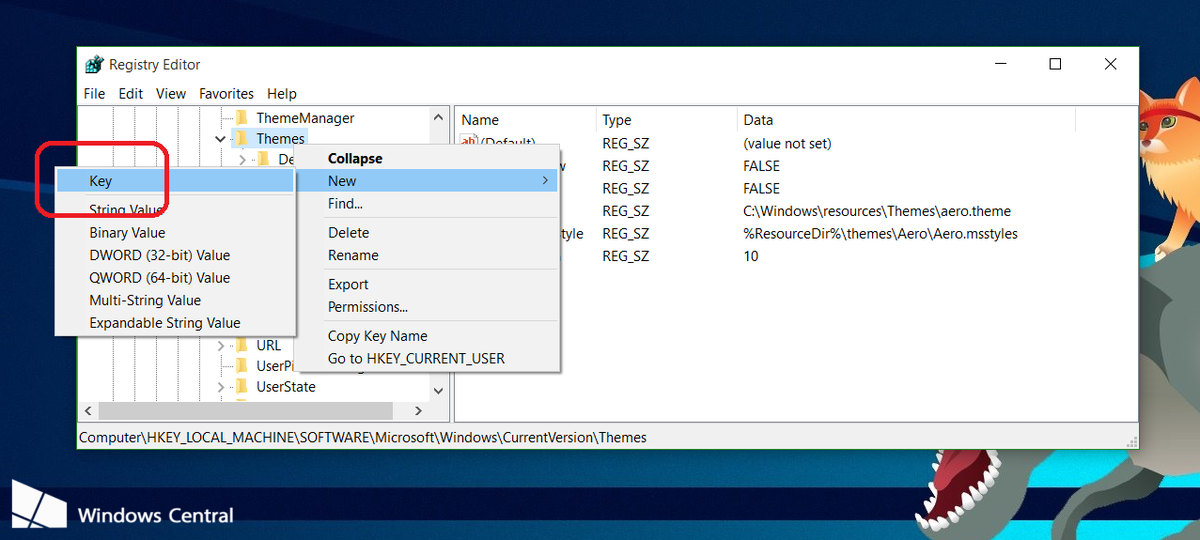Collapse the Themes tree node
Image resolution: width=1200 pixels, height=540 pixels.
[x=221, y=139]
